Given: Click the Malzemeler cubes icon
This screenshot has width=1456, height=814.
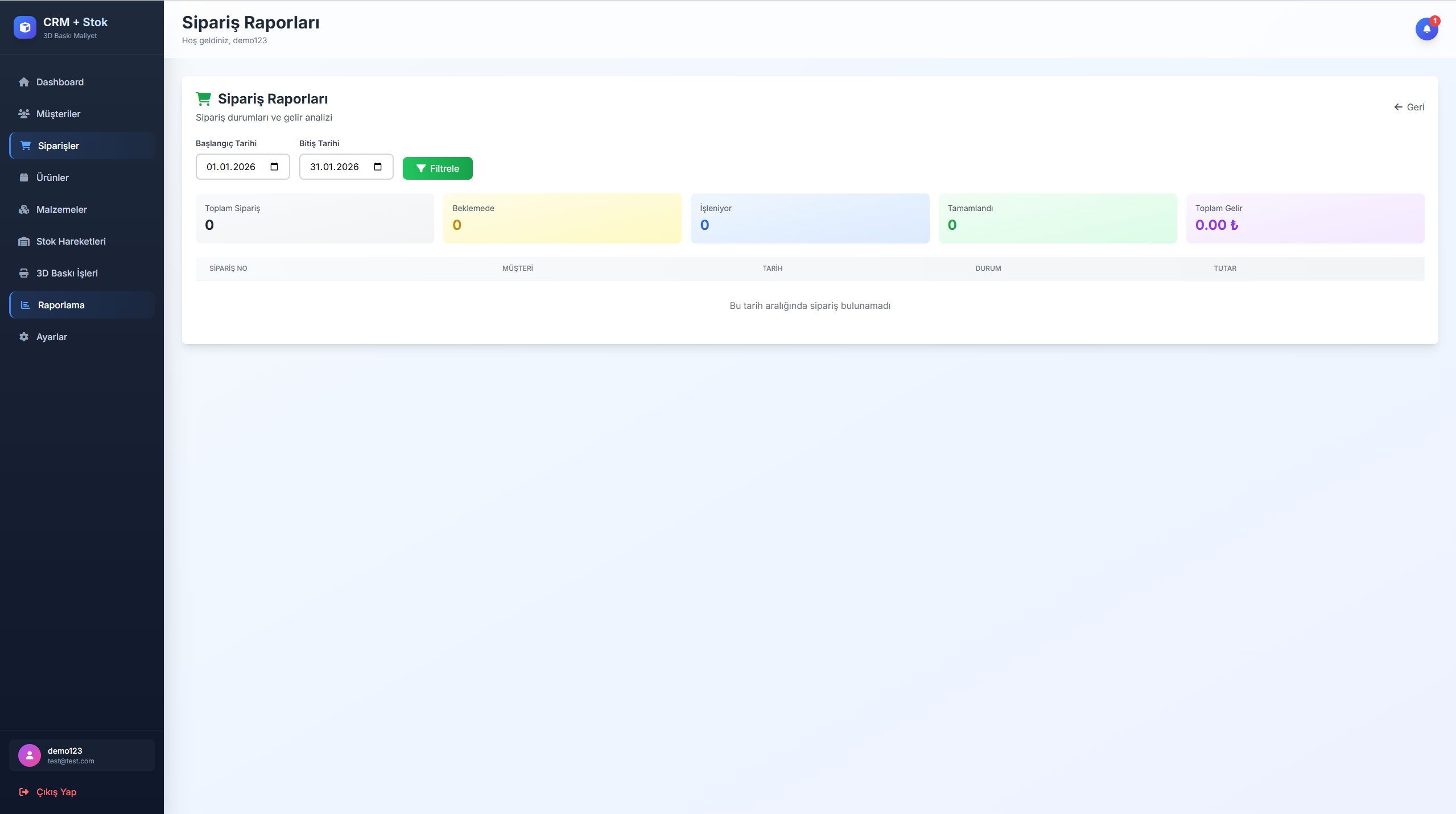Looking at the screenshot, I should pos(24,209).
